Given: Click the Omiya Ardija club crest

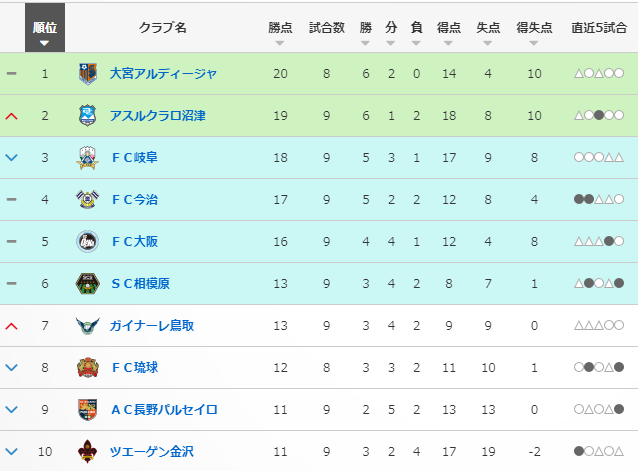Looking at the screenshot, I should 88,74.
